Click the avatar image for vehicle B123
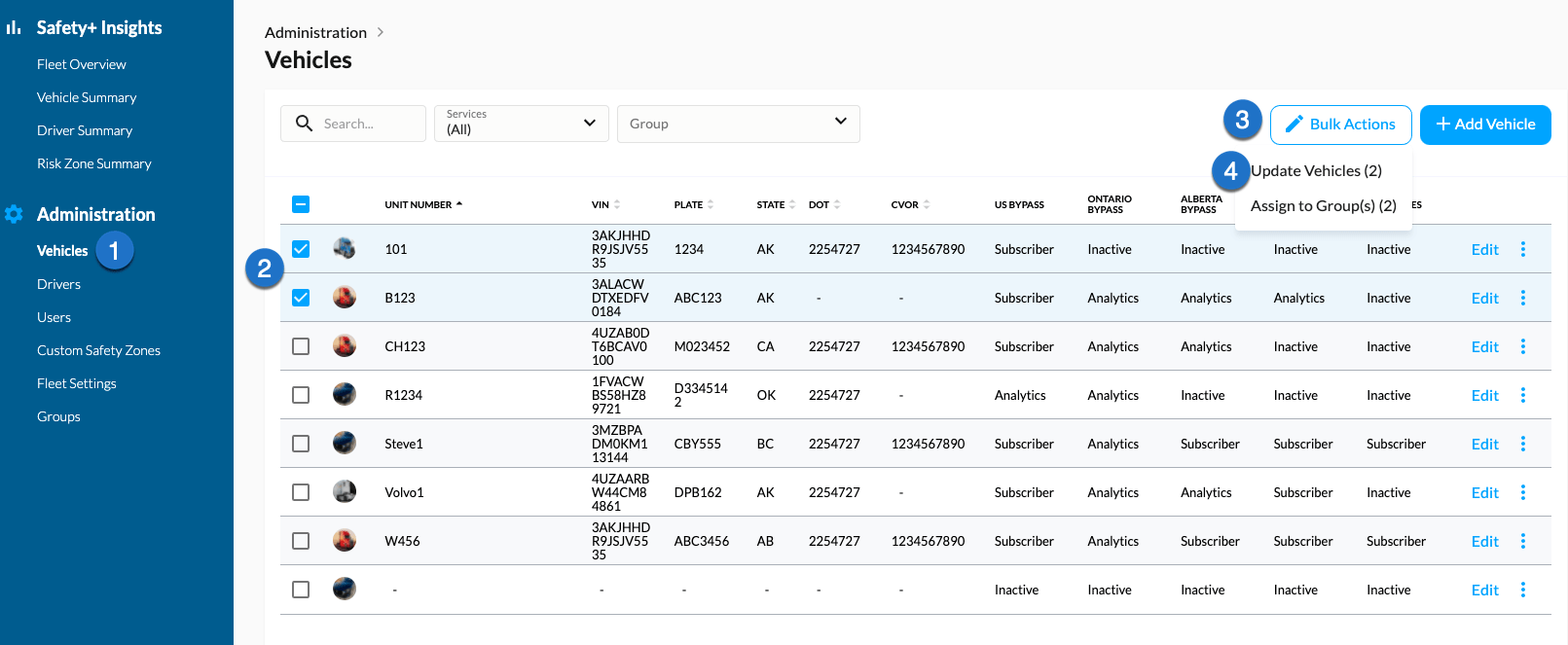 345,297
